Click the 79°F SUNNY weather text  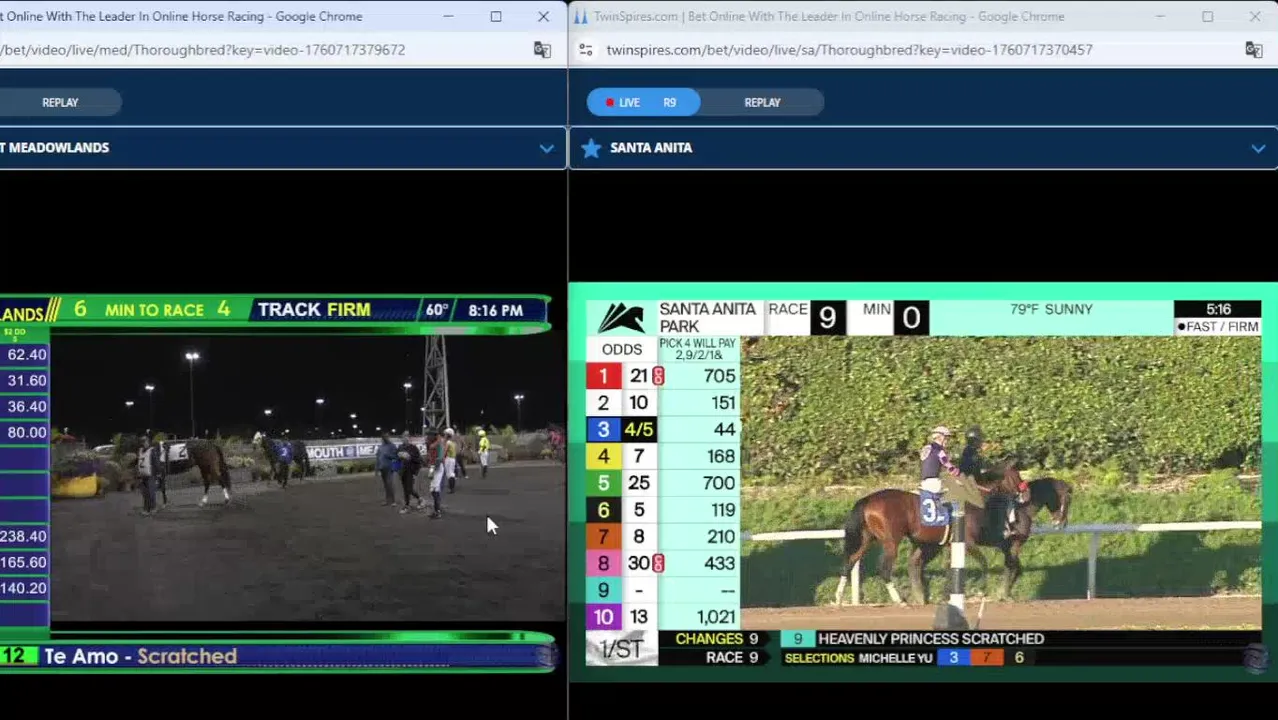pyautogui.click(x=1052, y=309)
